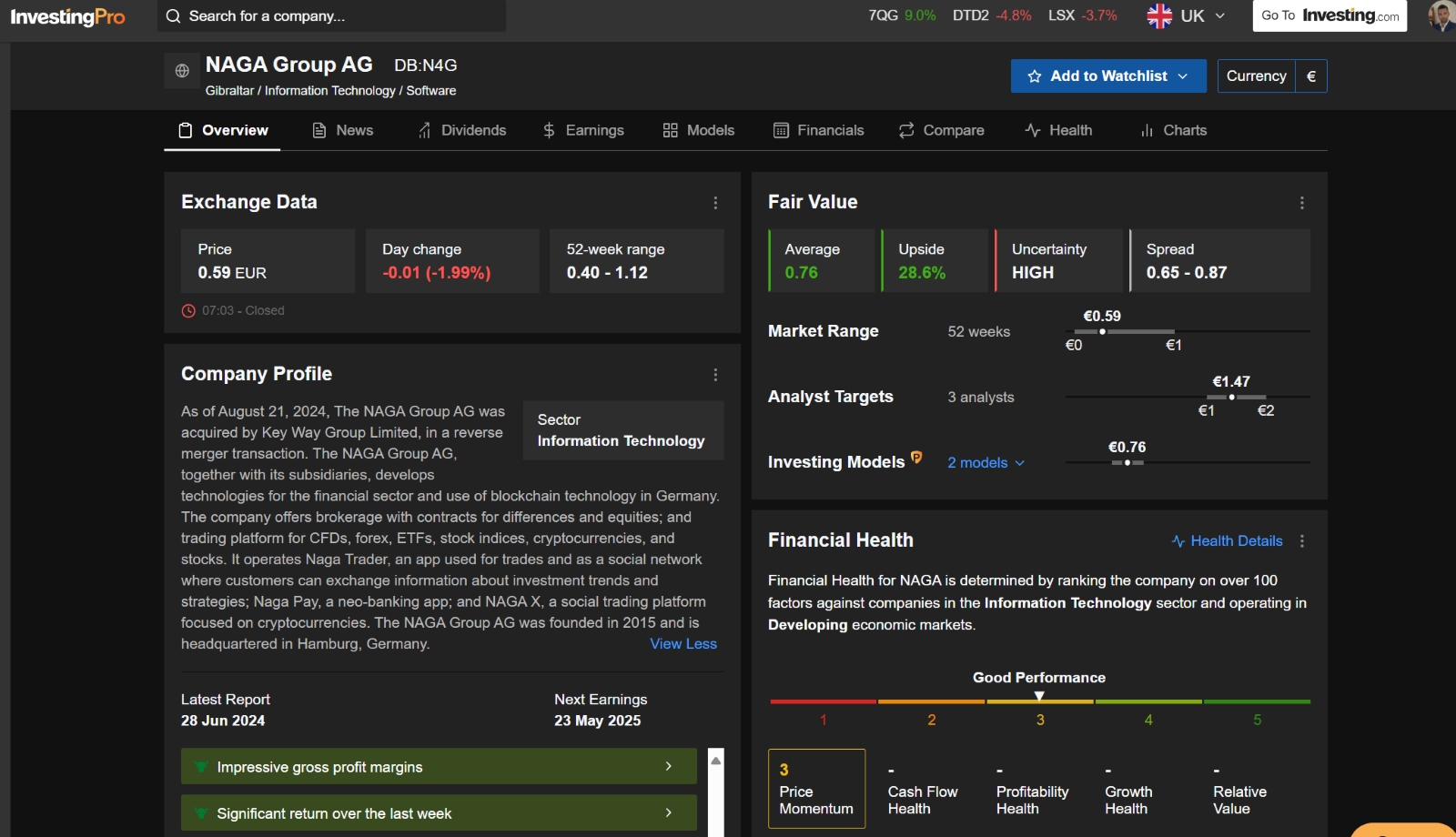Click the green triangle icon on Impressive gross profit margins

click(x=201, y=767)
